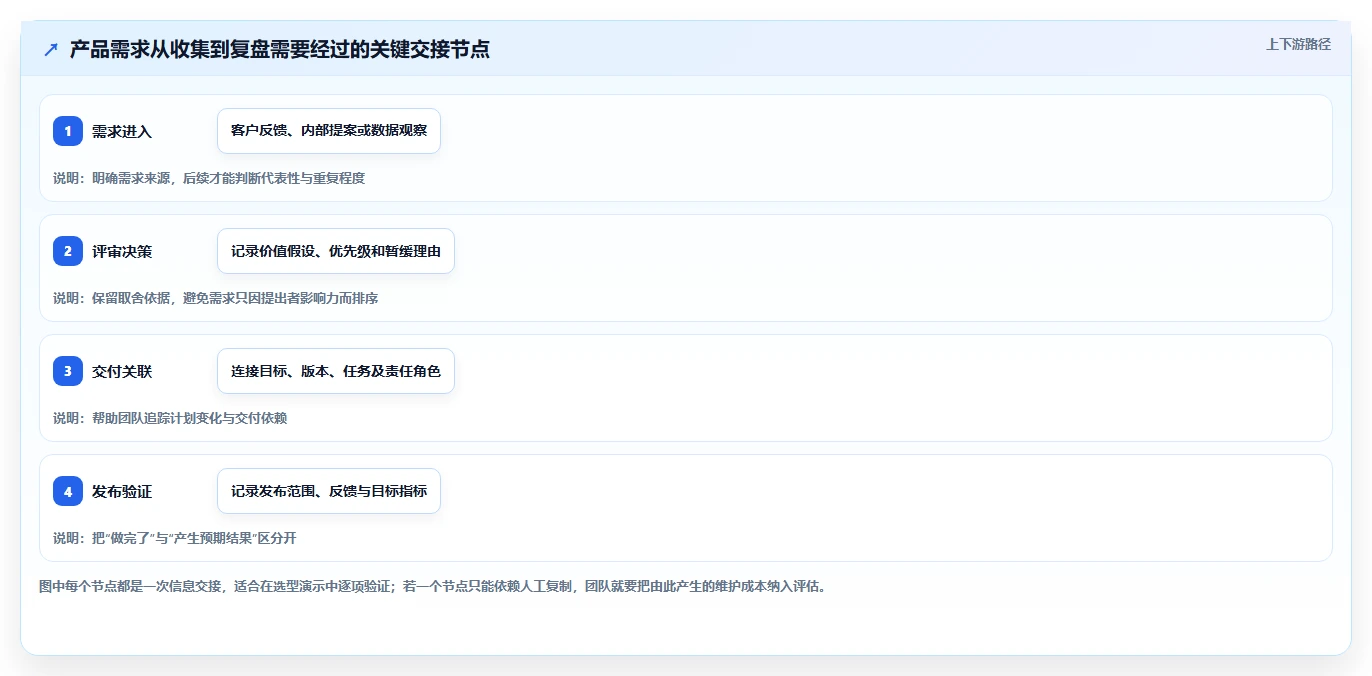Click the number 3 step badge

click(68, 371)
